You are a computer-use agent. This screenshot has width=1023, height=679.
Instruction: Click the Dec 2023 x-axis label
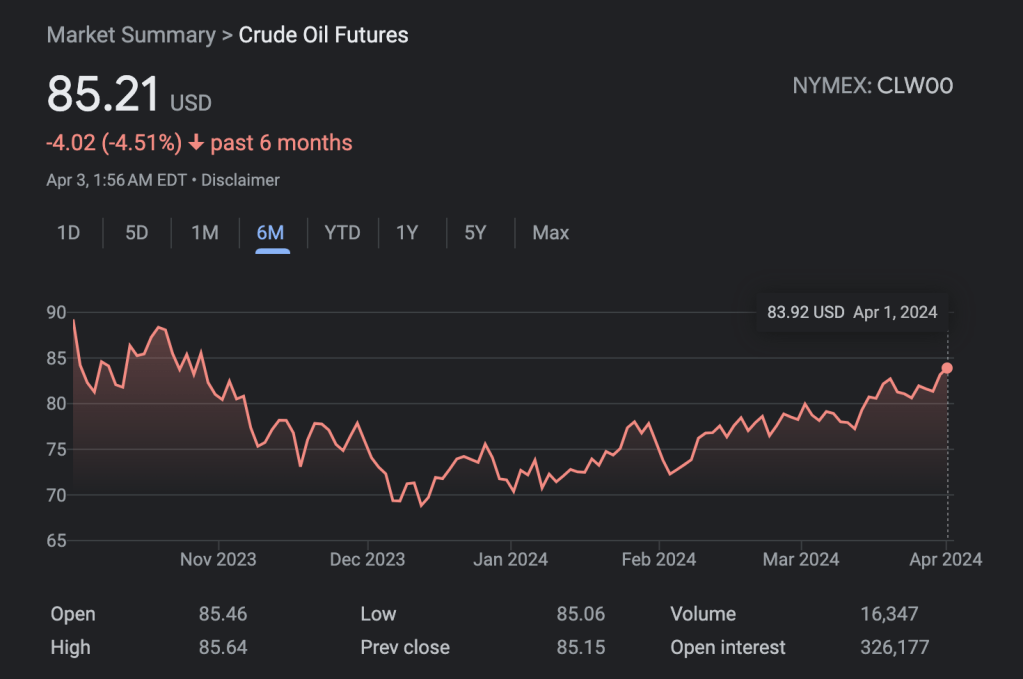(367, 559)
